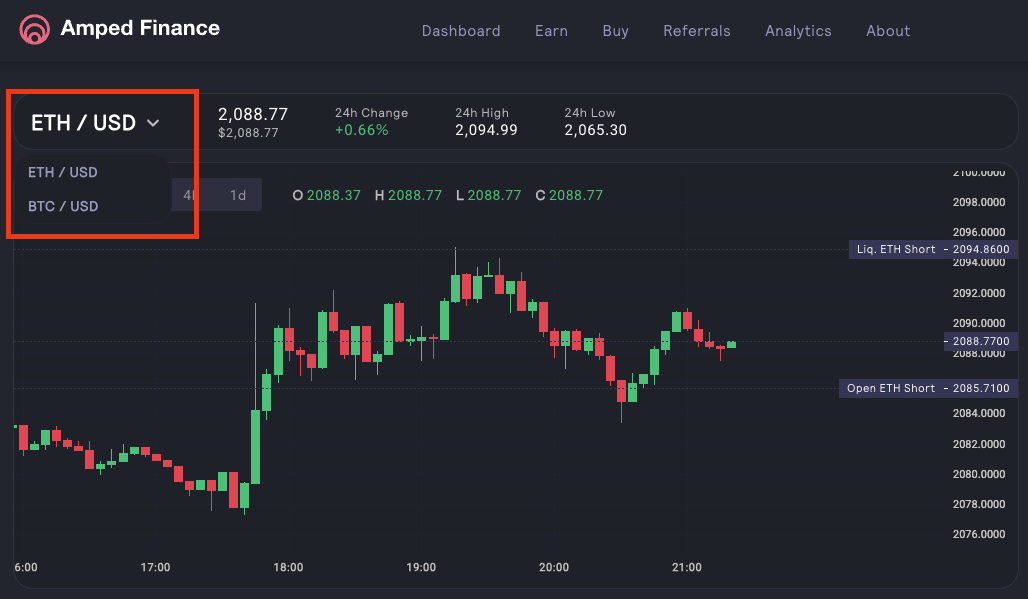Image resolution: width=1028 pixels, height=599 pixels.
Task: Visit the Referrals page
Action: tap(697, 31)
